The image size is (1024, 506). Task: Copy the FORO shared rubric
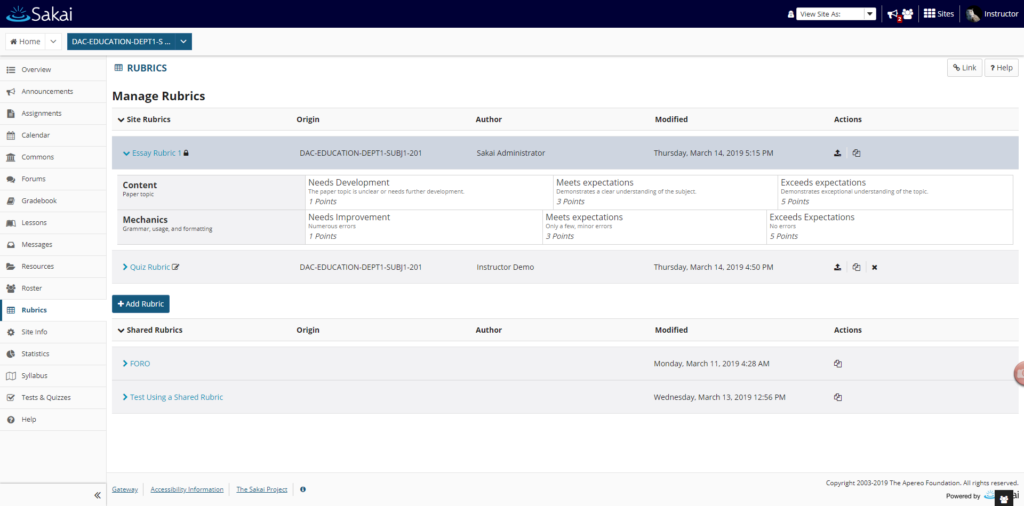coord(838,364)
